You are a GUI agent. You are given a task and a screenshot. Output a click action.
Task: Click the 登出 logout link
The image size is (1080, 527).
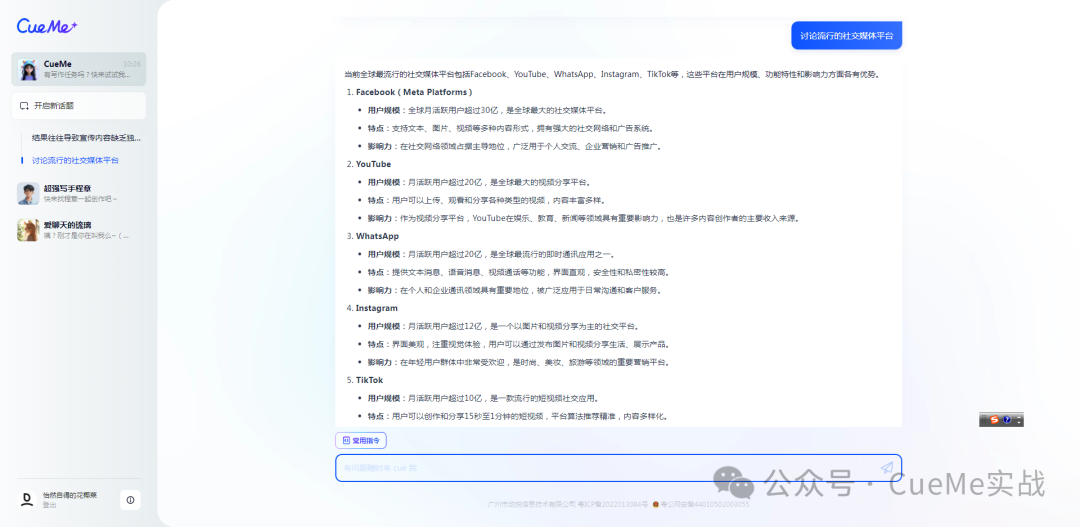pyautogui.click(x=49, y=505)
